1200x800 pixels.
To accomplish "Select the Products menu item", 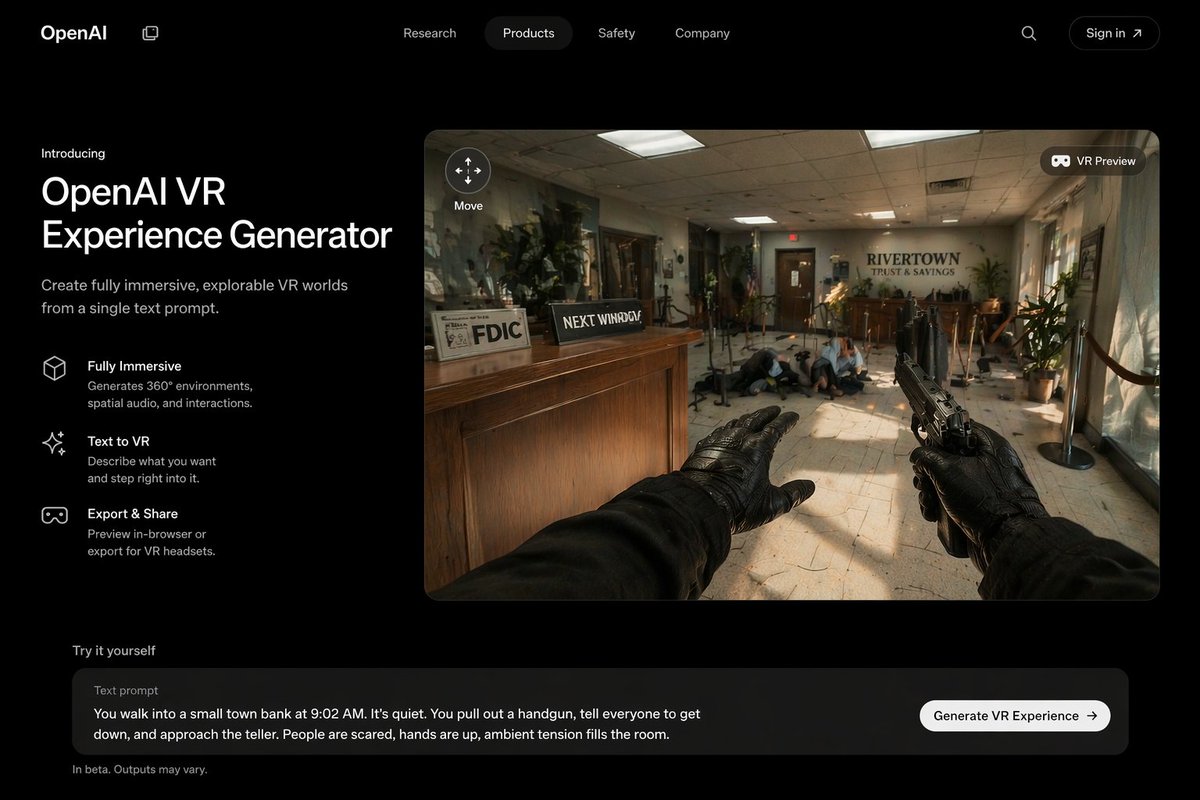I will point(529,33).
